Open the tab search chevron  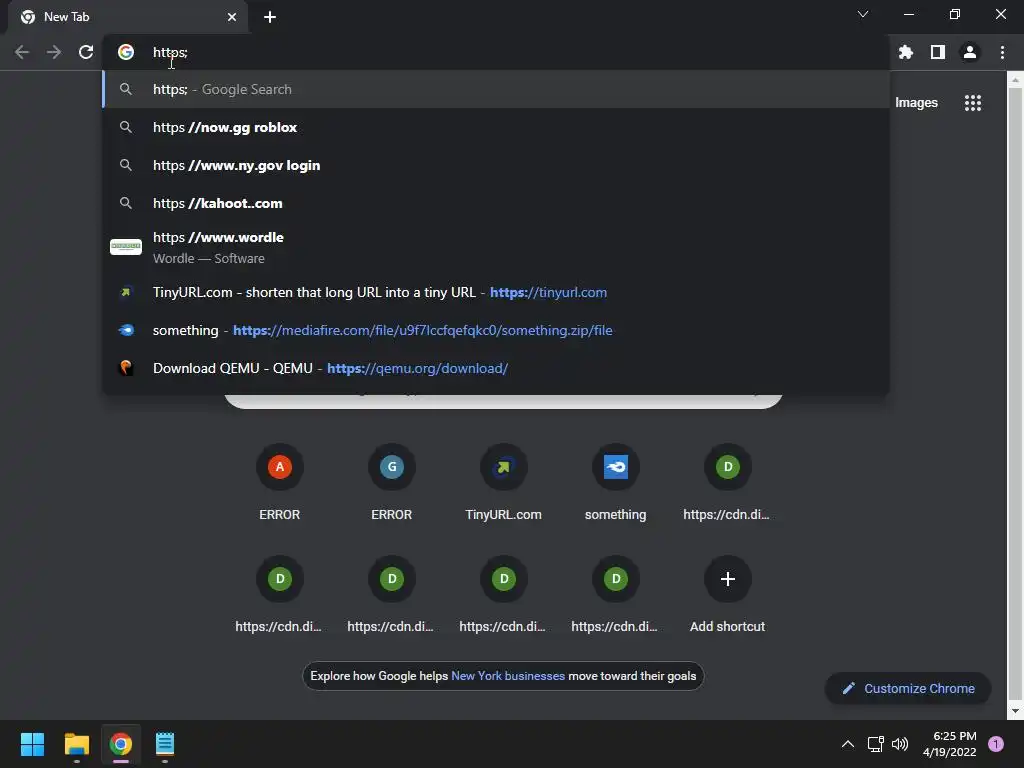pos(863,14)
